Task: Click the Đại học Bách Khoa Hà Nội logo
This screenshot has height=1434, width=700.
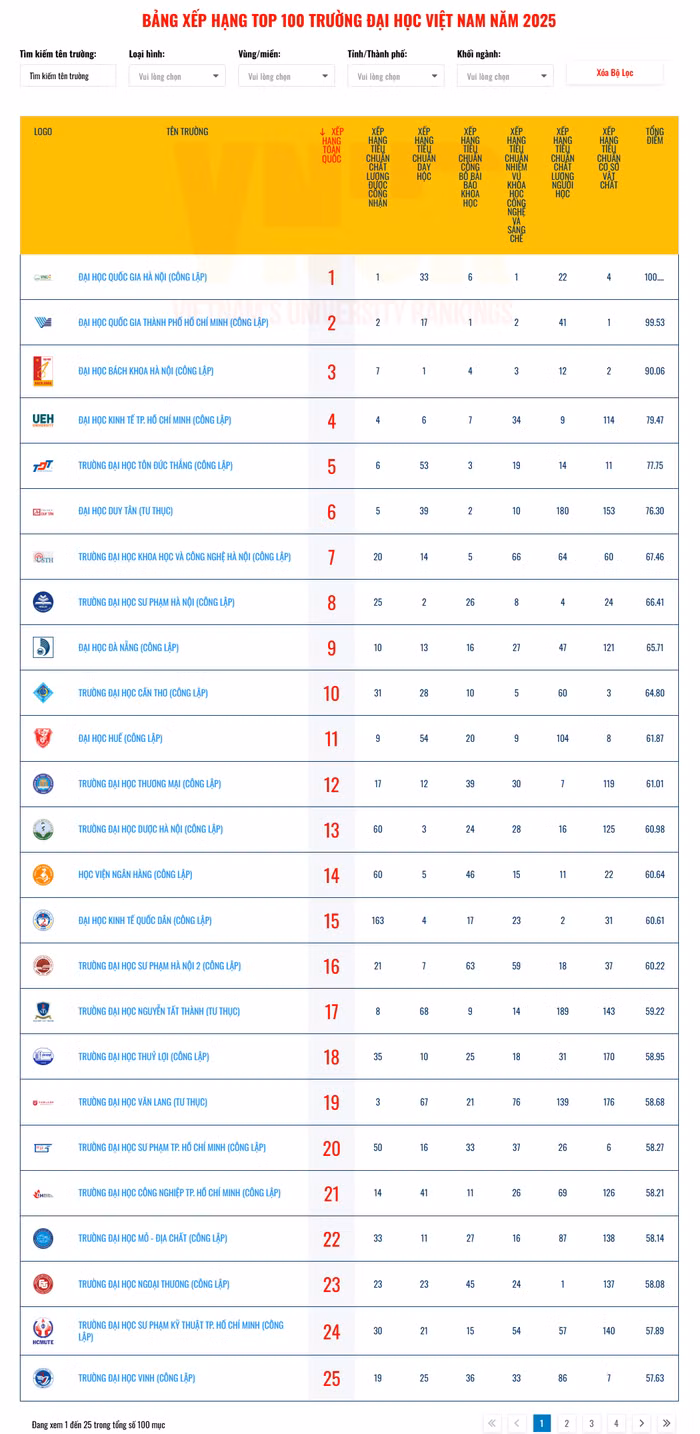Action: tap(43, 371)
